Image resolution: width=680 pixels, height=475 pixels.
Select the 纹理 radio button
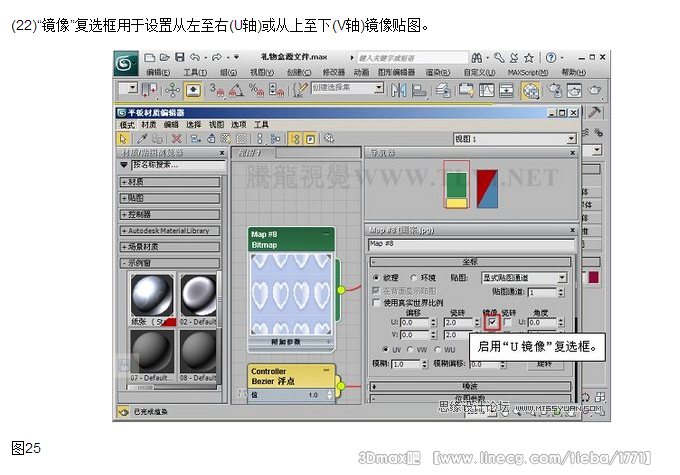click(376, 278)
